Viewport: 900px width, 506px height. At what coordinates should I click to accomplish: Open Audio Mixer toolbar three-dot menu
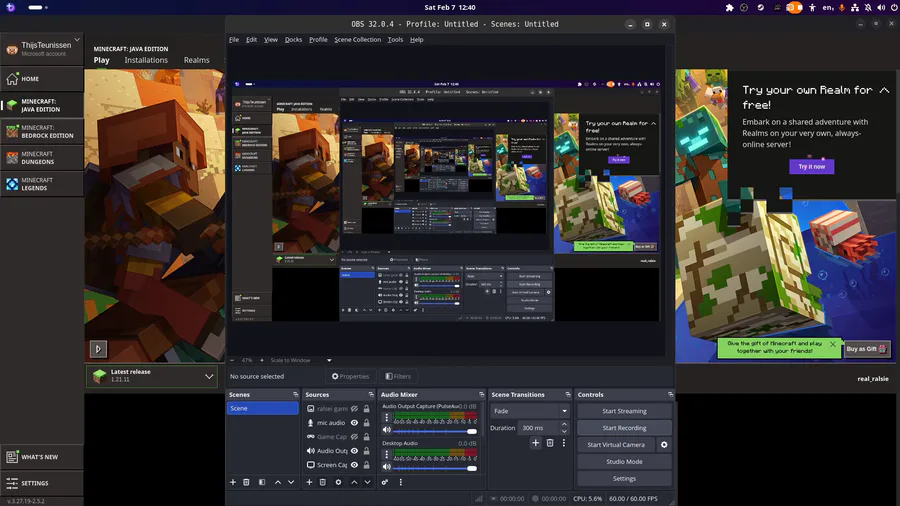pos(401,482)
